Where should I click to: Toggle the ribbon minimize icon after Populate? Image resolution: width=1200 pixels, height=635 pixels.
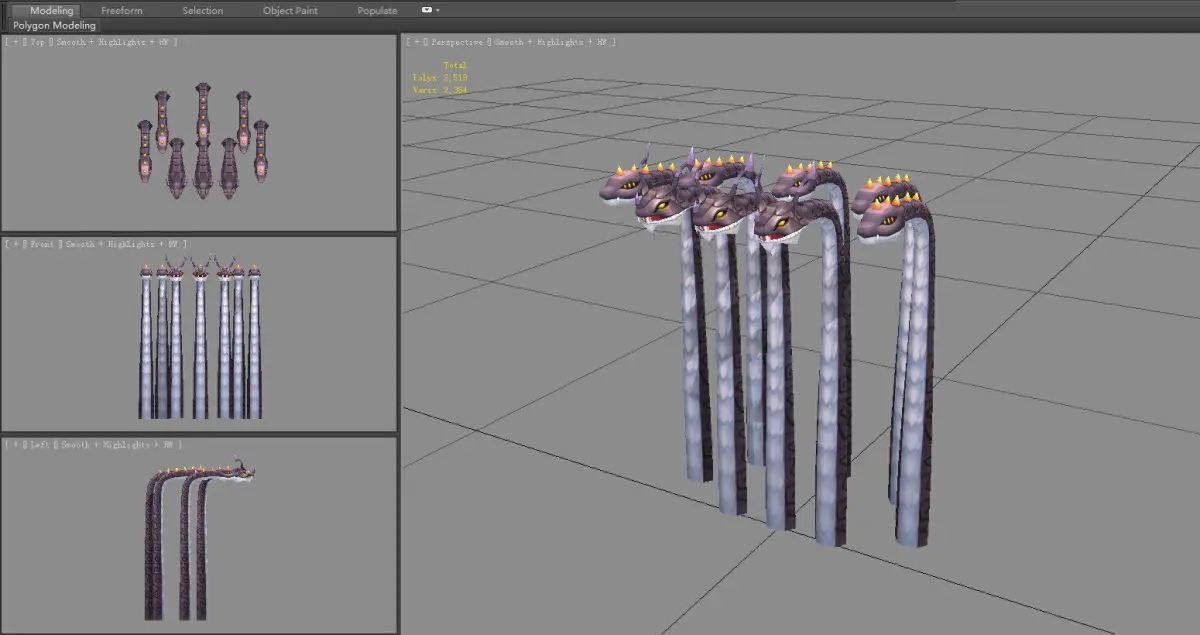(x=427, y=10)
